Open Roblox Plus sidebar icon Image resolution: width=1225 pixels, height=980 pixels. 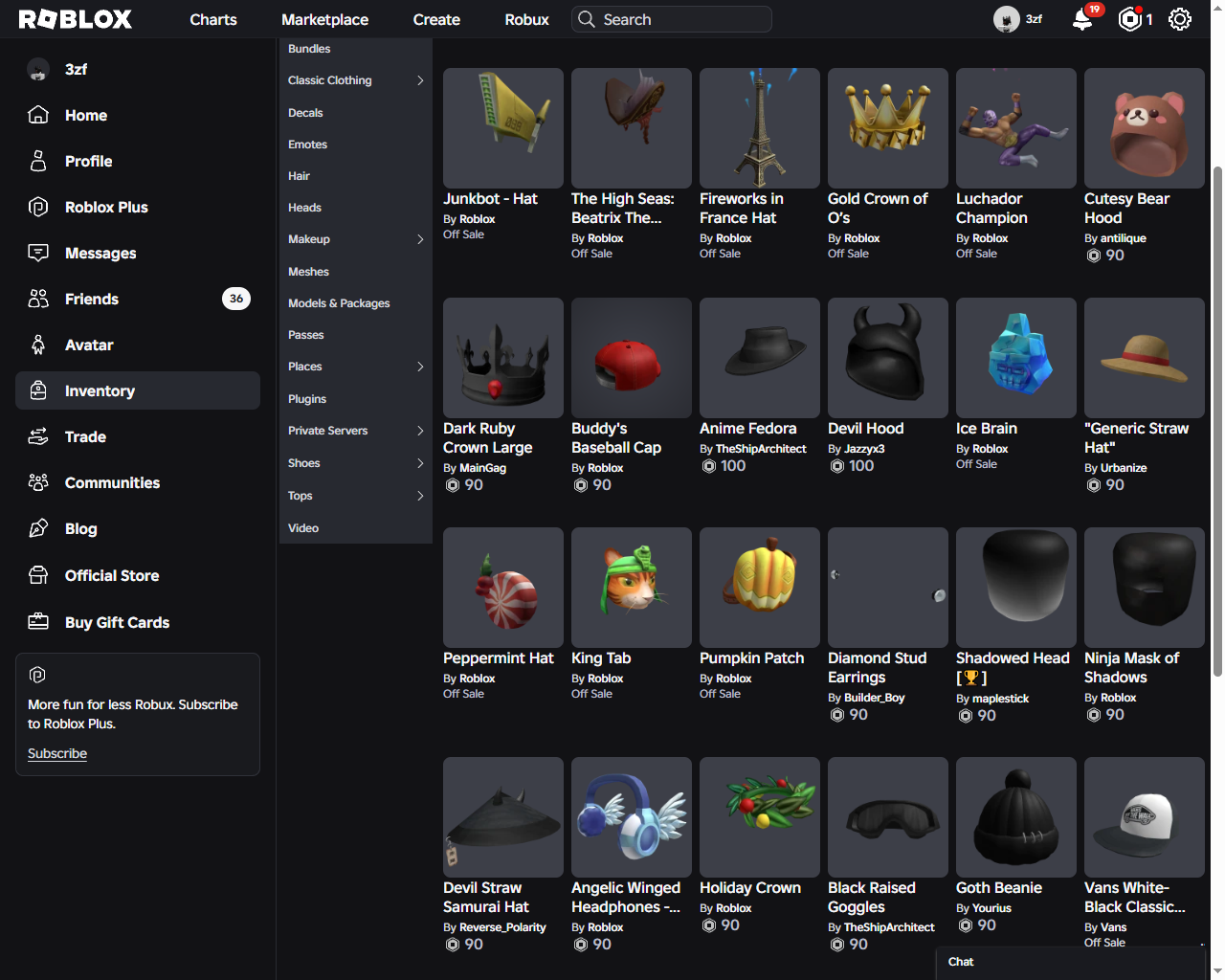(x=38, y=207)
